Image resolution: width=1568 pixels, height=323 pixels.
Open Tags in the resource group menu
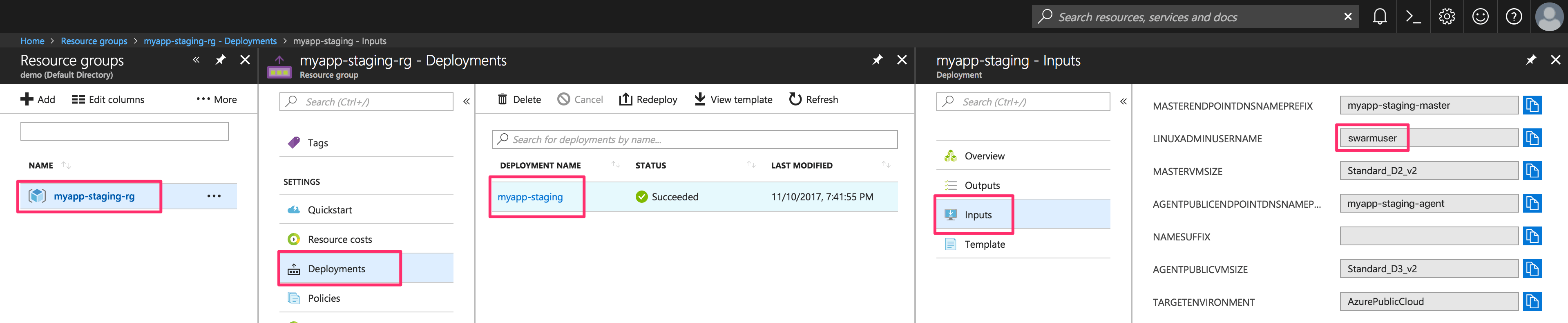366,143
